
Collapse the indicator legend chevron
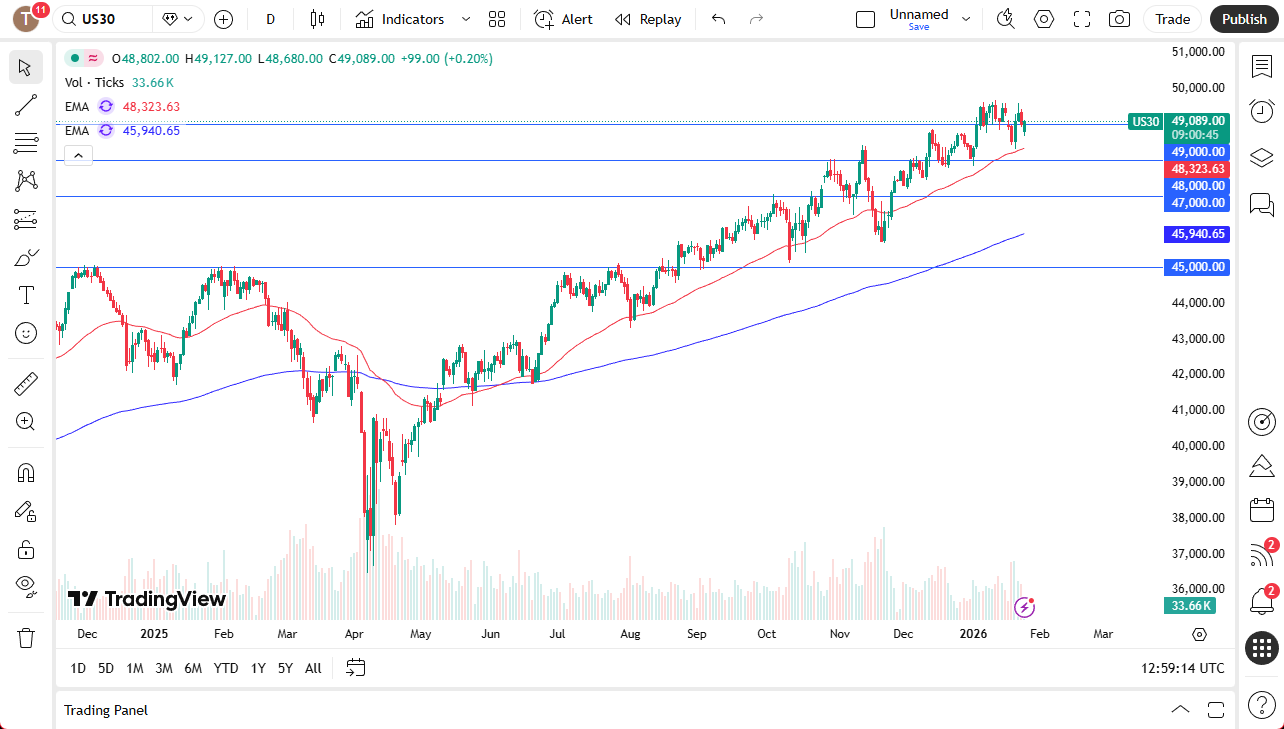[x=78, y=155]
